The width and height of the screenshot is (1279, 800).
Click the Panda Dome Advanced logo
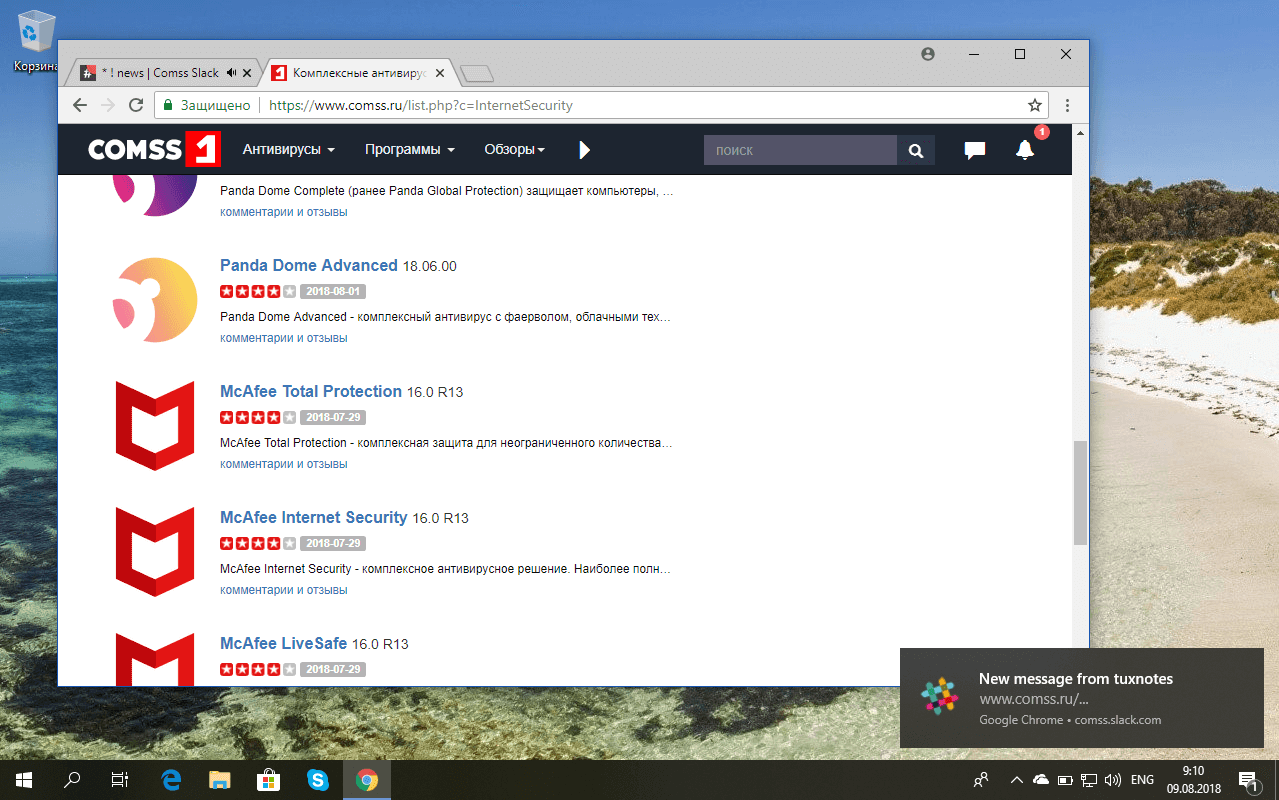(x=155, y=300)
